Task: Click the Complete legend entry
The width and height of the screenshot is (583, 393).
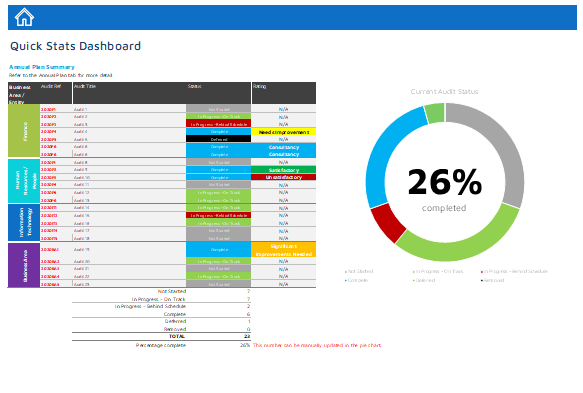Action: coord(356,280)
